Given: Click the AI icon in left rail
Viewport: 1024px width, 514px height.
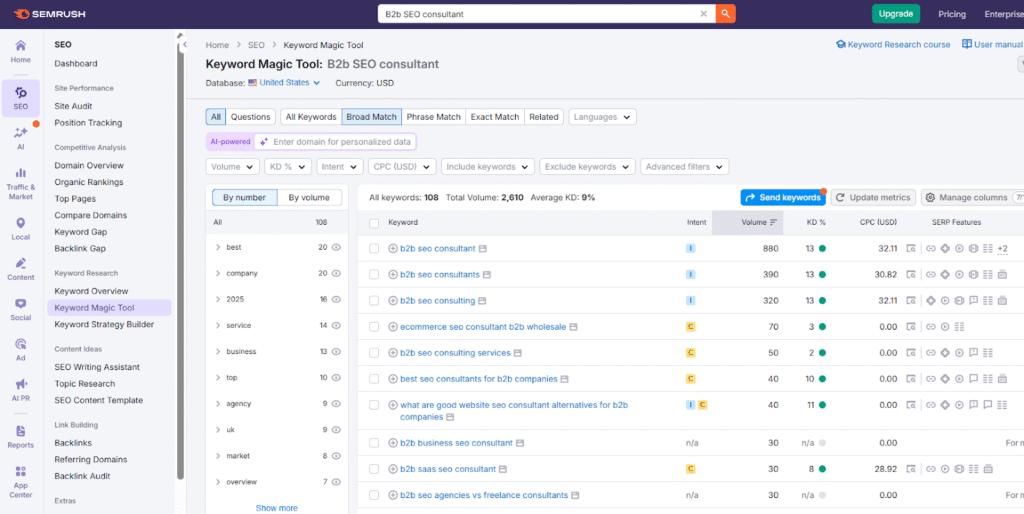Looking at the screenshot, I should pos(20,137).
